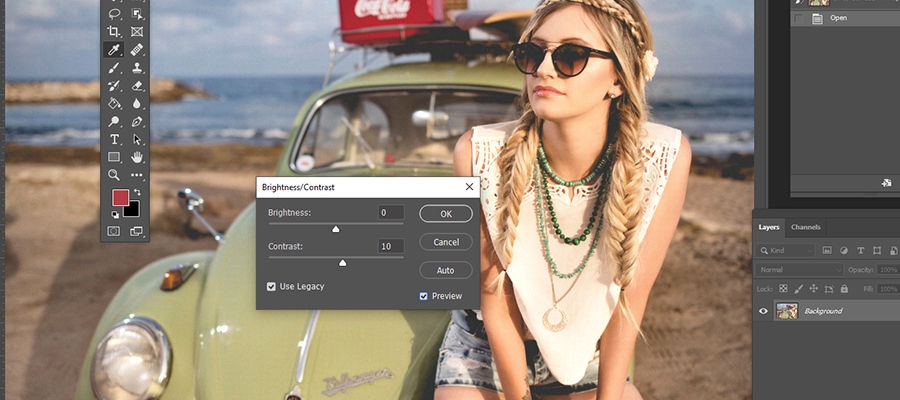Select the Background layer name

(x=823, y=311)
